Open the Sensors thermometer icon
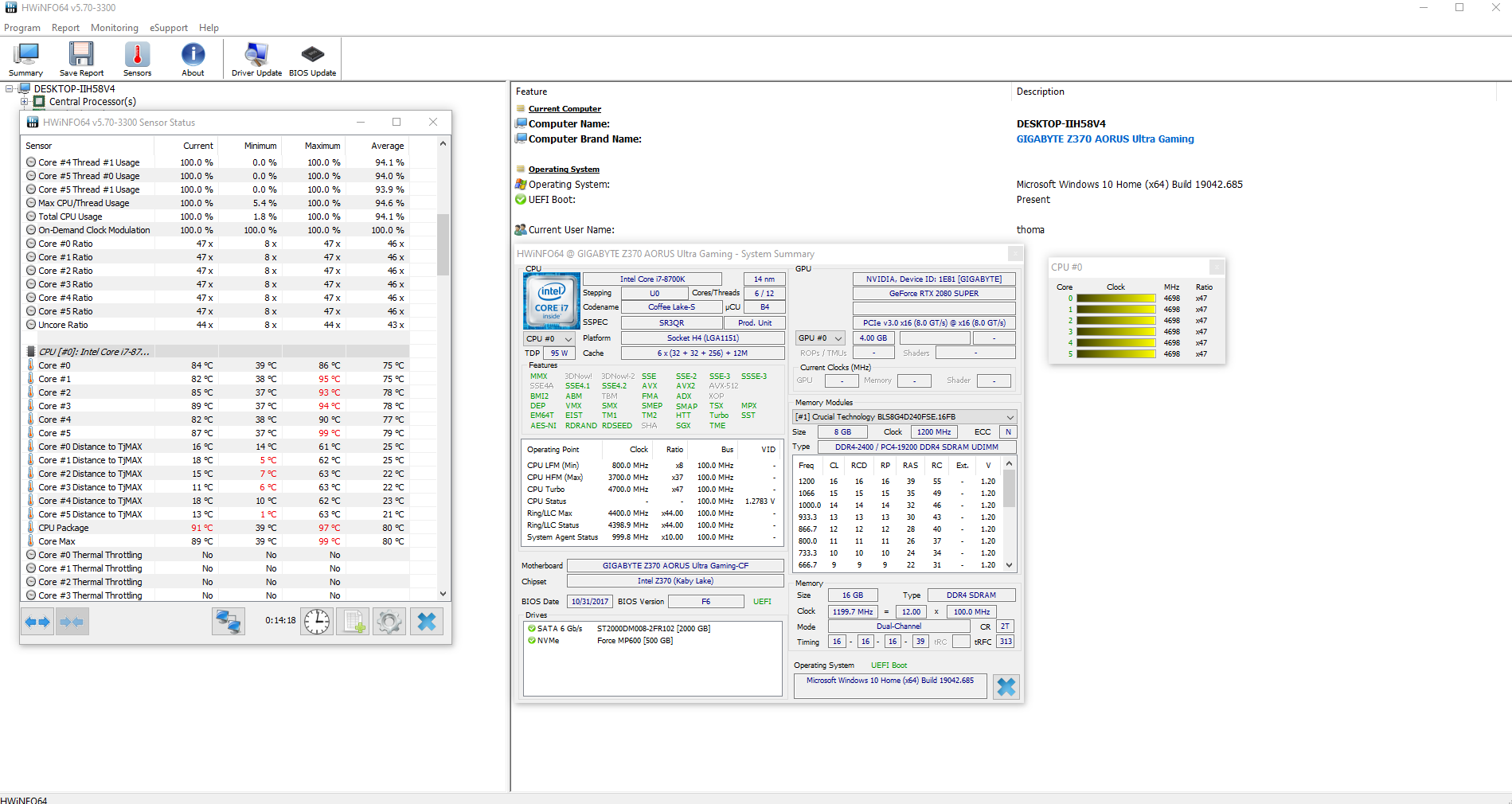 [x=137, y=59]
